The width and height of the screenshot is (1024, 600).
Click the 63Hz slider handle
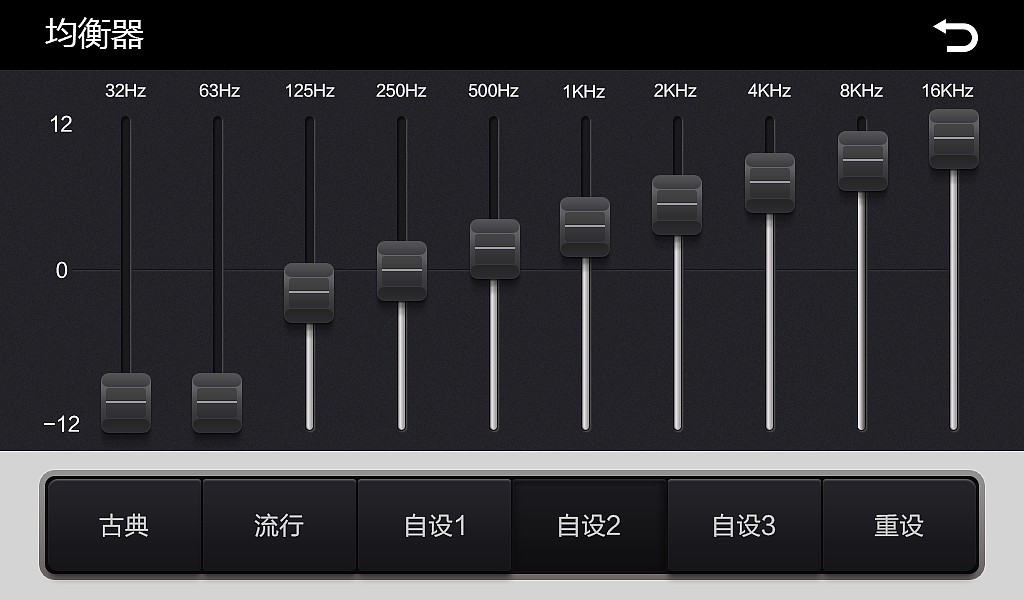pos(217,402)
